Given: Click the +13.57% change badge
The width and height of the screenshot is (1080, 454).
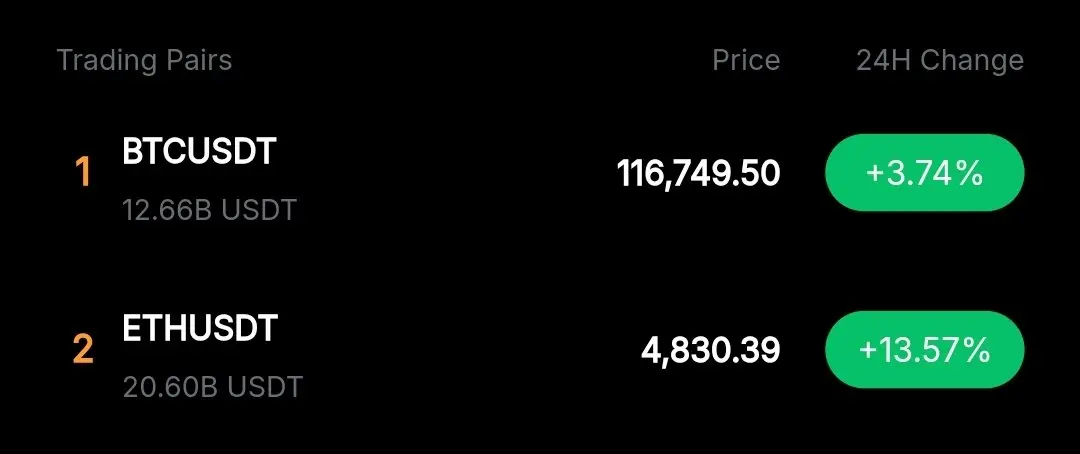Looking at the screenshot, I should [924, 350].
